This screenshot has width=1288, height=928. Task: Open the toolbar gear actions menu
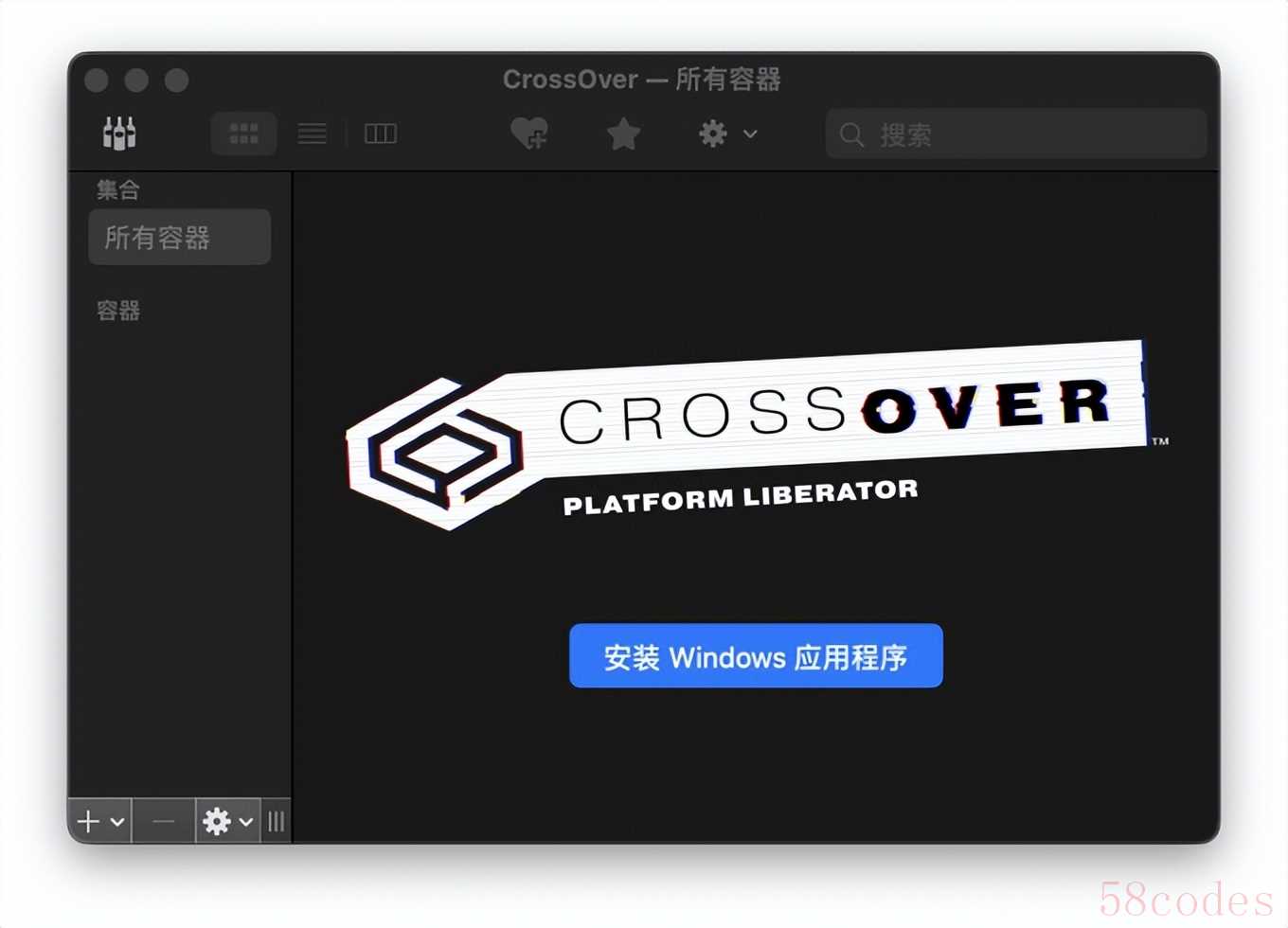coord(726,134)
